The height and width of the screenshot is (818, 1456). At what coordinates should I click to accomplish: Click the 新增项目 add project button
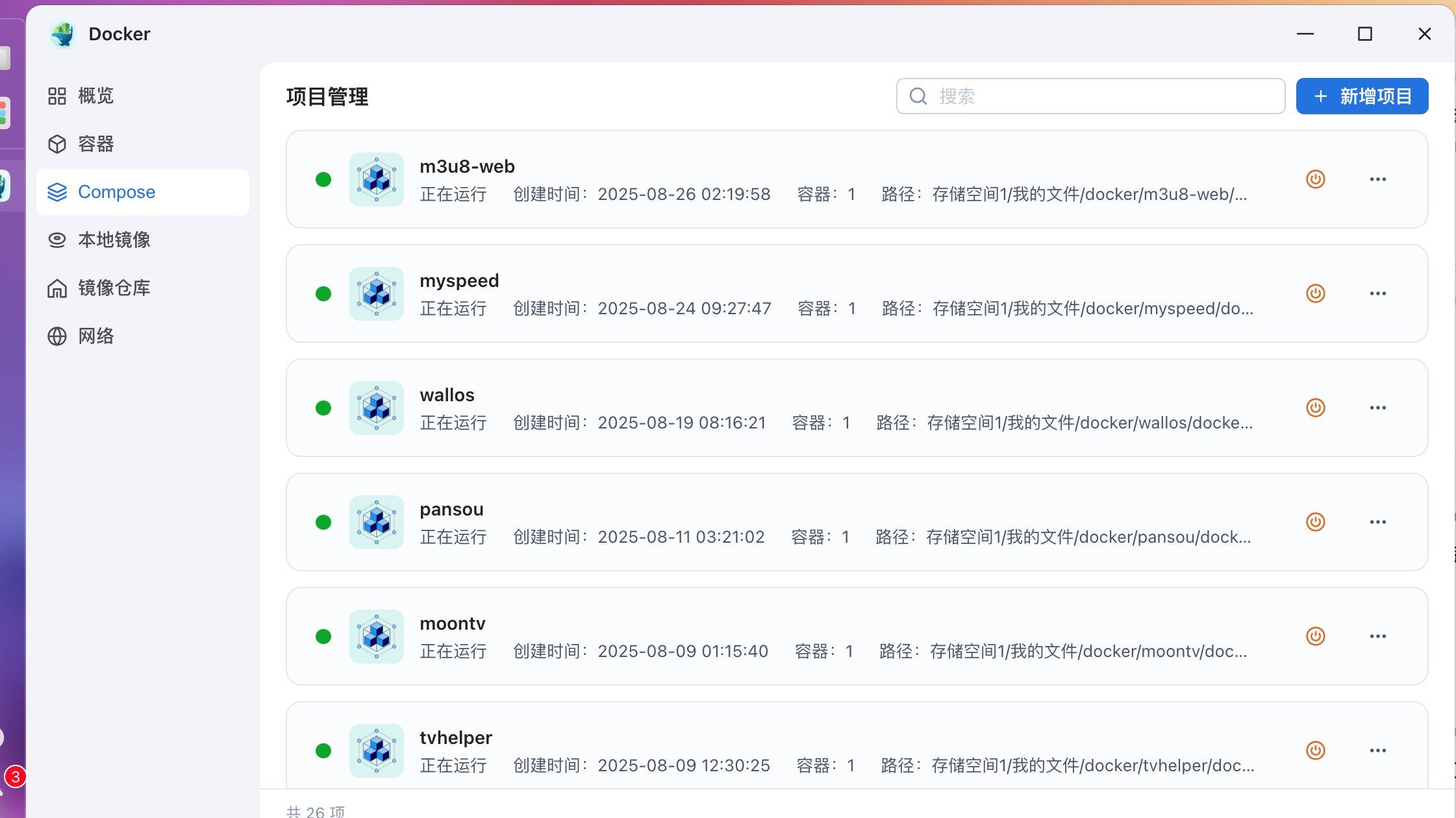point(1362,97)
